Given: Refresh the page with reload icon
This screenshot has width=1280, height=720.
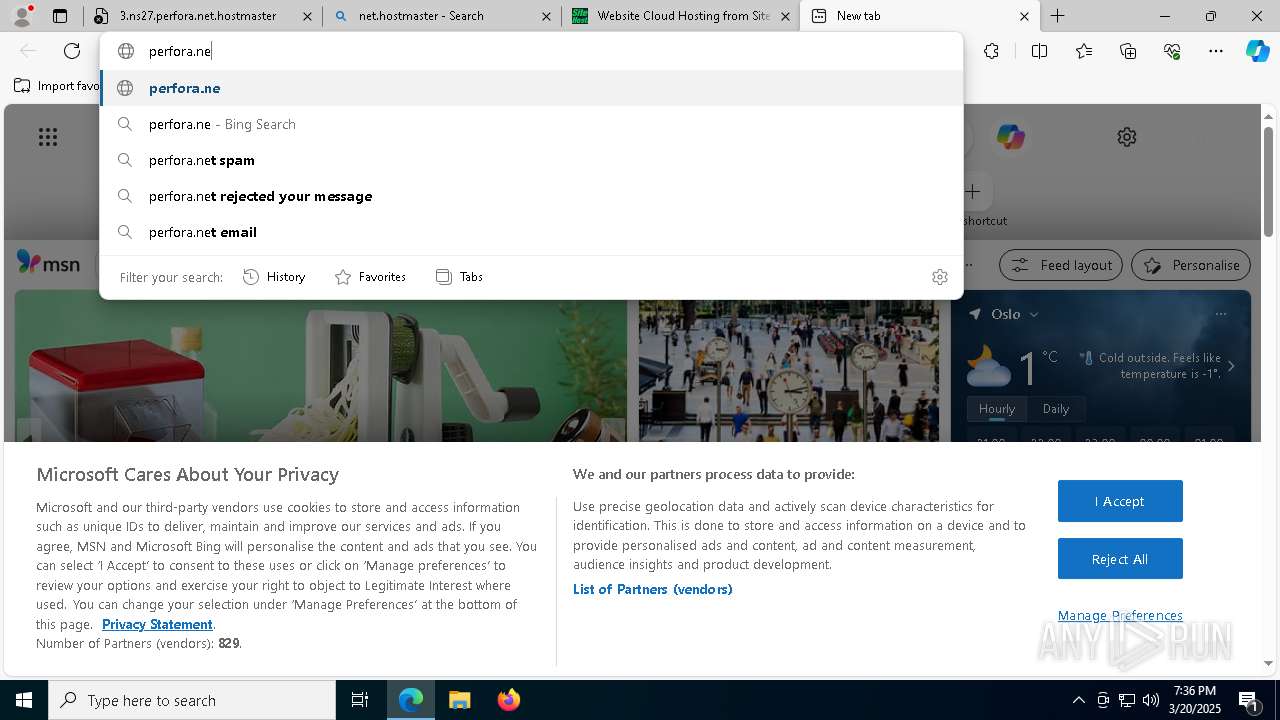Looking at the screenshot, I should (72, 51).
